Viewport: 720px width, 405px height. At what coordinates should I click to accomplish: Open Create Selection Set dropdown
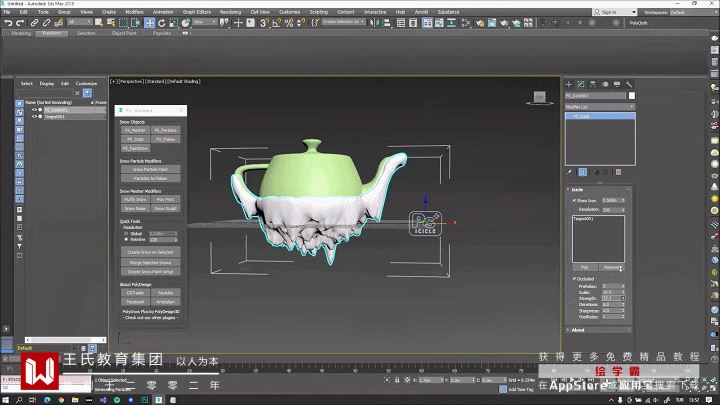pyautogui.click(x=343, y=22)
